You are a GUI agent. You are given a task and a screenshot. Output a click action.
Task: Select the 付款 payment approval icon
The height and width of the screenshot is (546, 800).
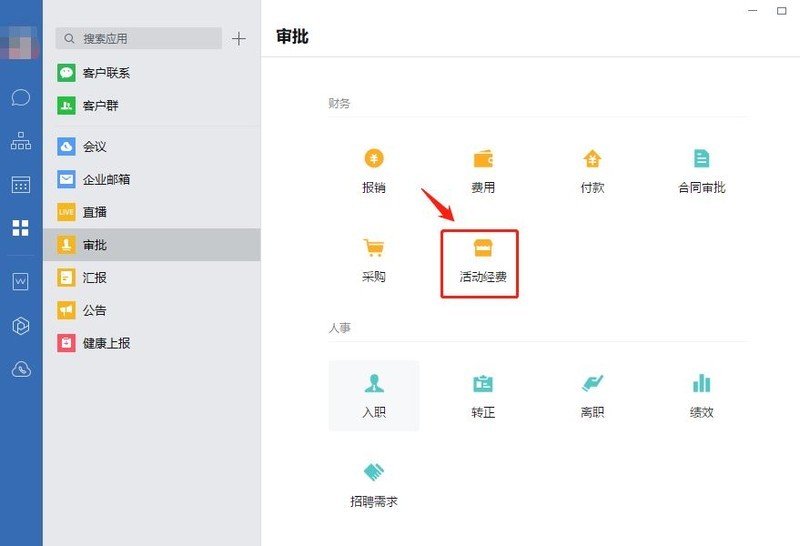point(592,160)
